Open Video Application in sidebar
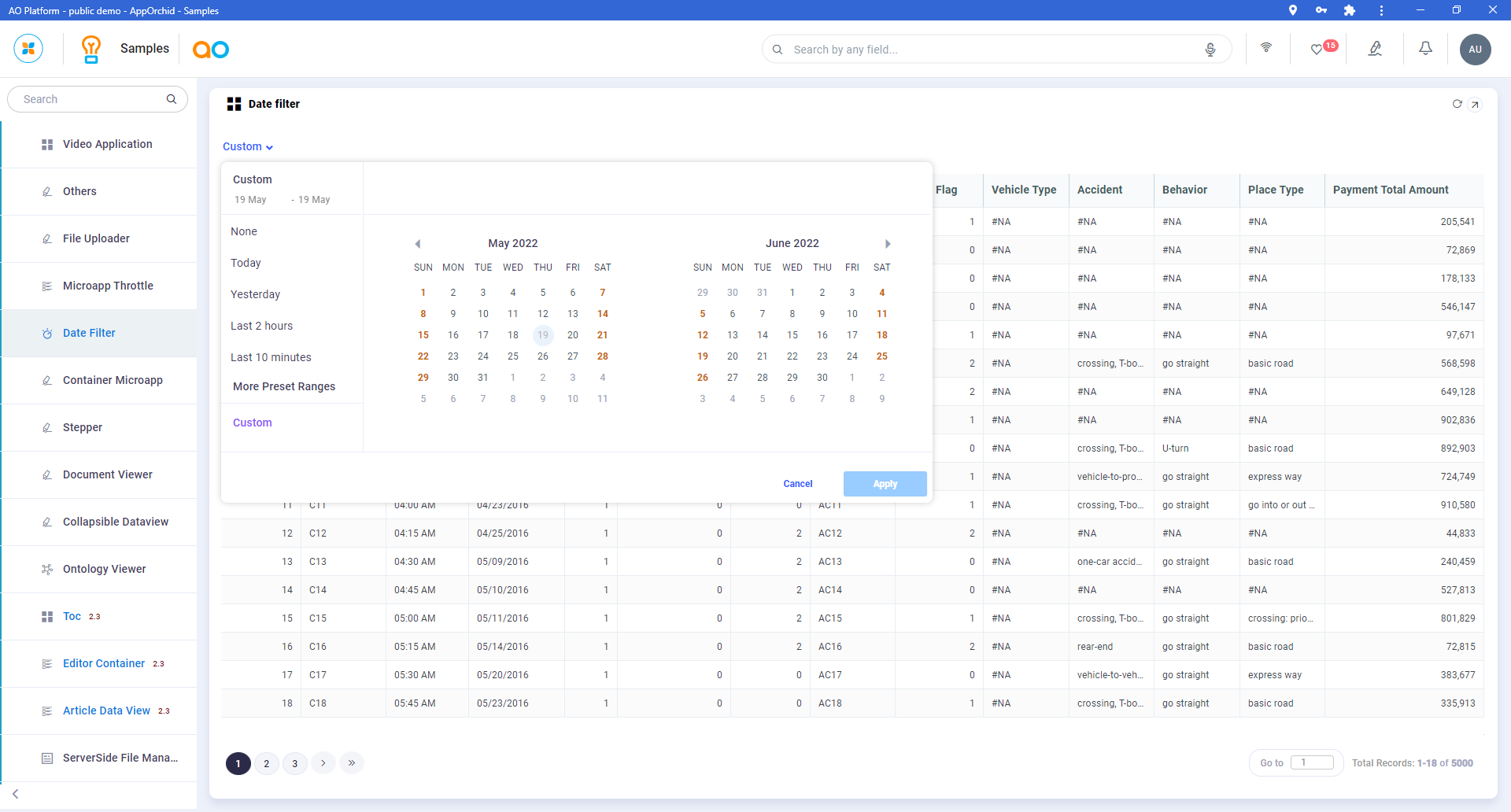Screen dimensions: 1511x812 (107, 144)
